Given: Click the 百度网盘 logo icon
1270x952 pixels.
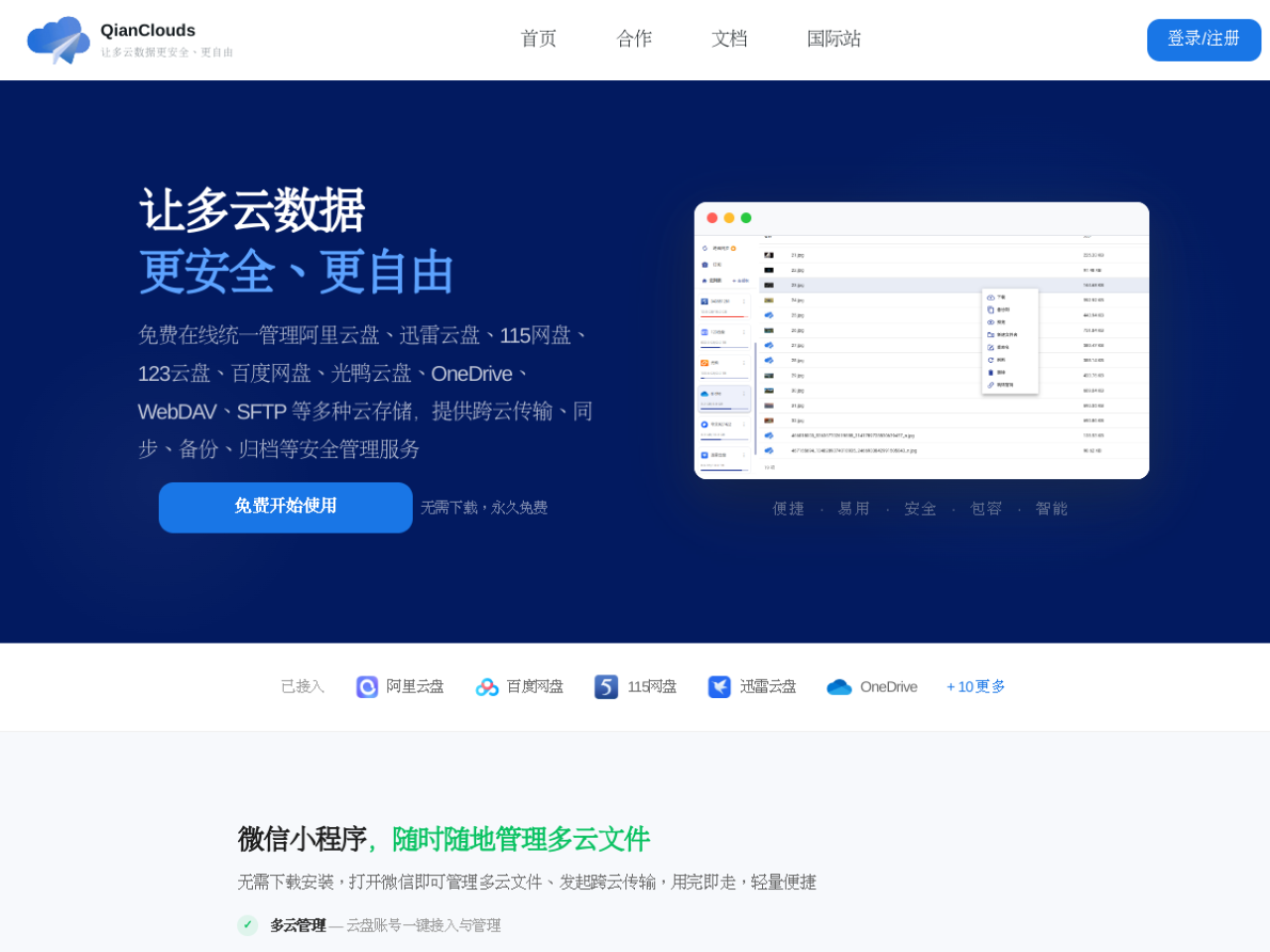Looking at the screenshot, I should tap(487, 687).
